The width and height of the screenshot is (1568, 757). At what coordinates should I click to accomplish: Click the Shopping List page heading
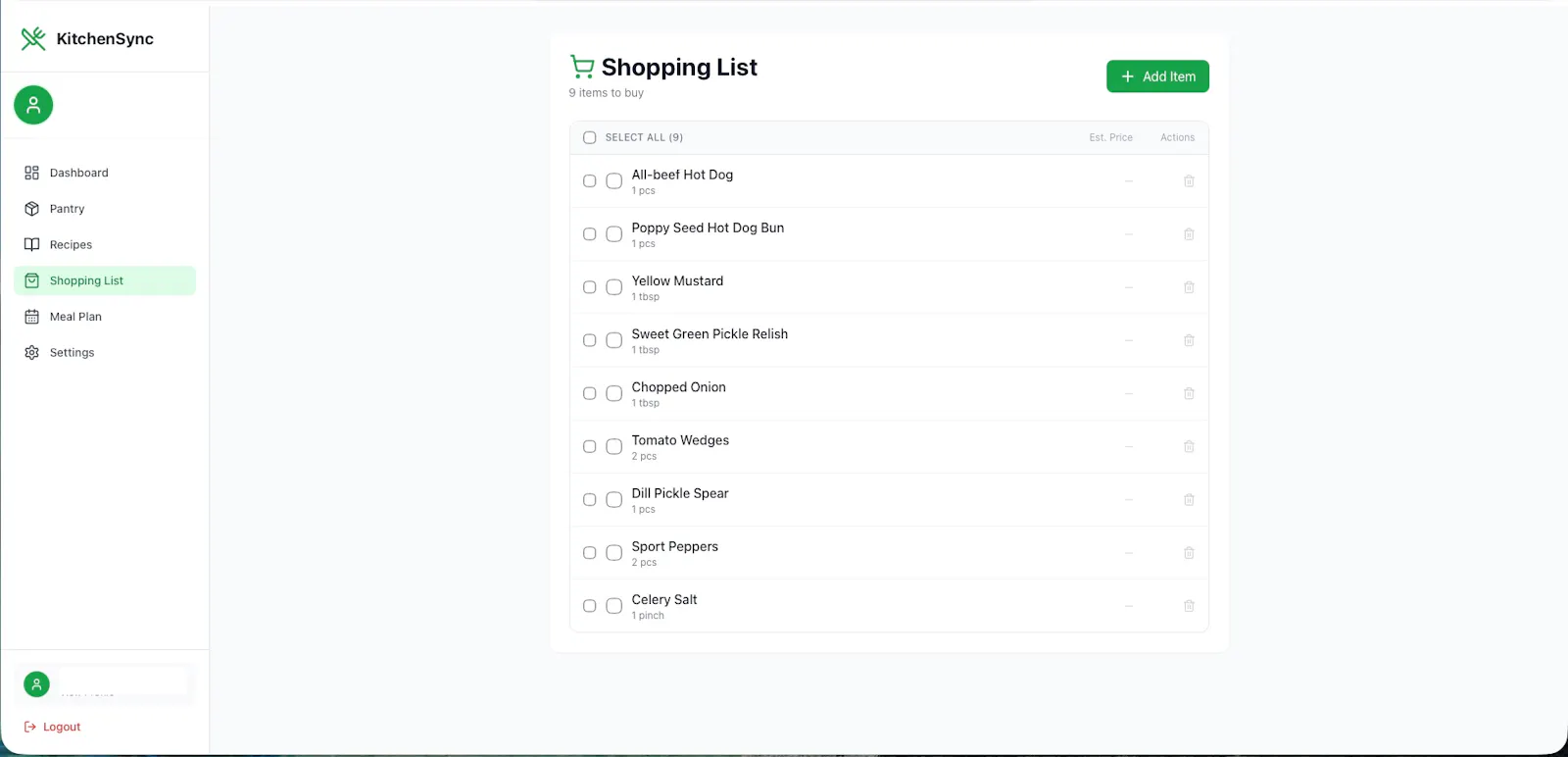(x=679, y=67)
